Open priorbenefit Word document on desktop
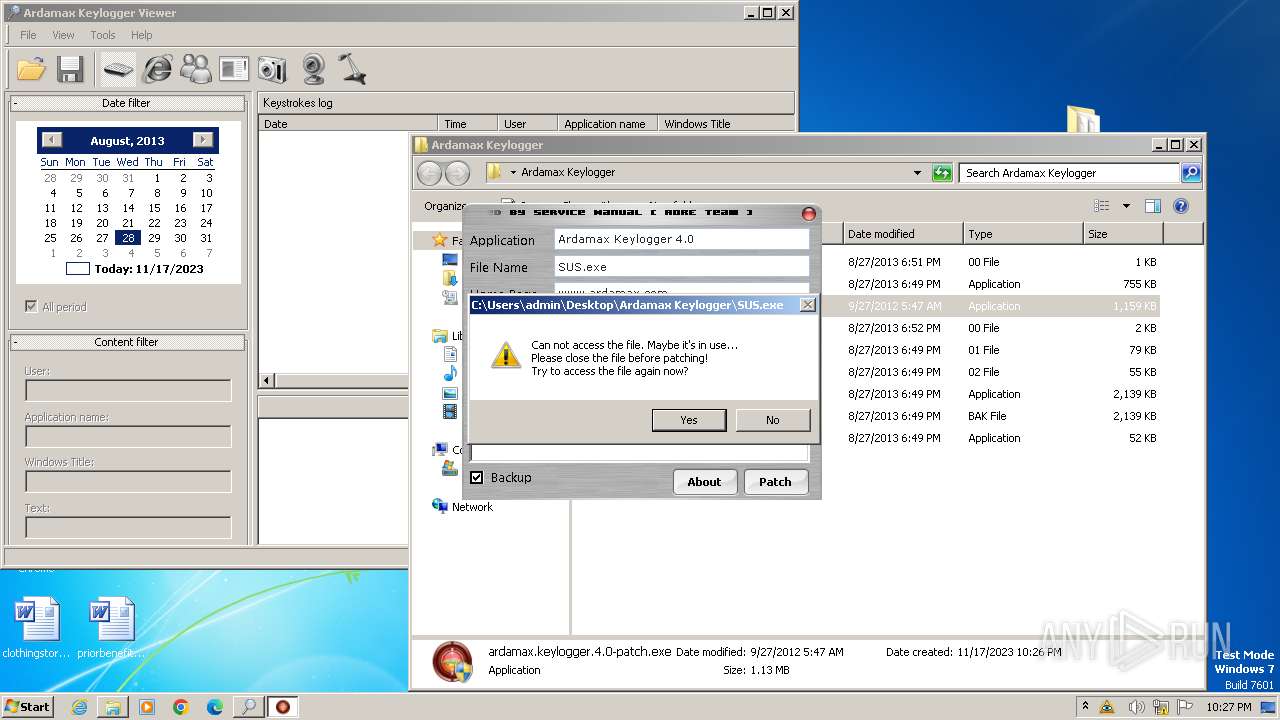 tap(112, 628)
